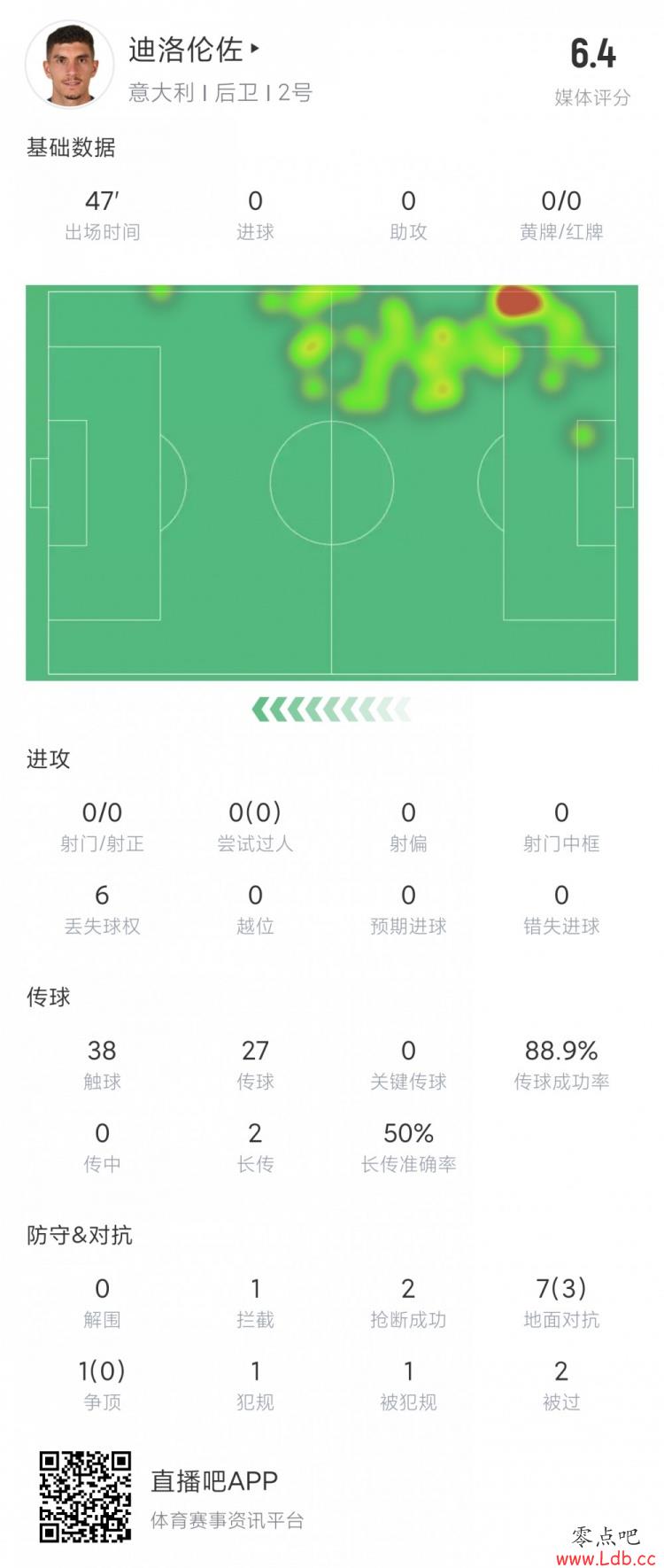Select the 基础数据 section heading
Screen dimensions: 664x1568
(71, 147)
